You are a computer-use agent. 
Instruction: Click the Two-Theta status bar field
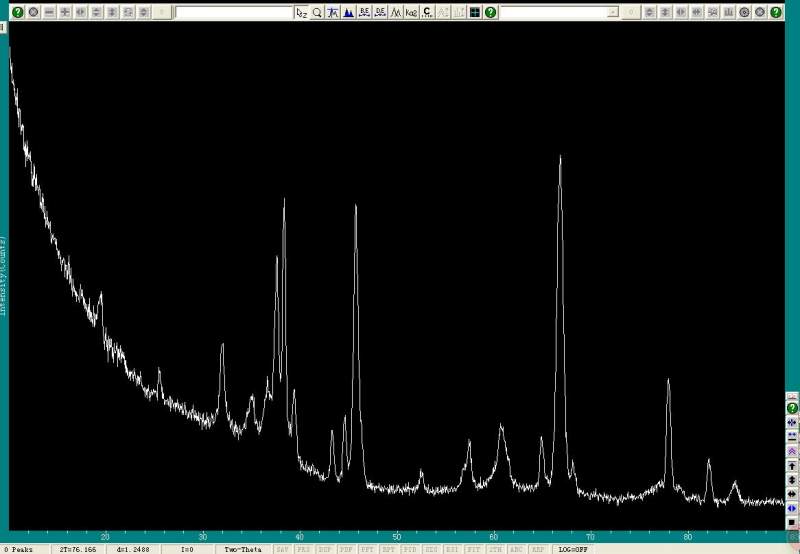[x=243, y=549]
